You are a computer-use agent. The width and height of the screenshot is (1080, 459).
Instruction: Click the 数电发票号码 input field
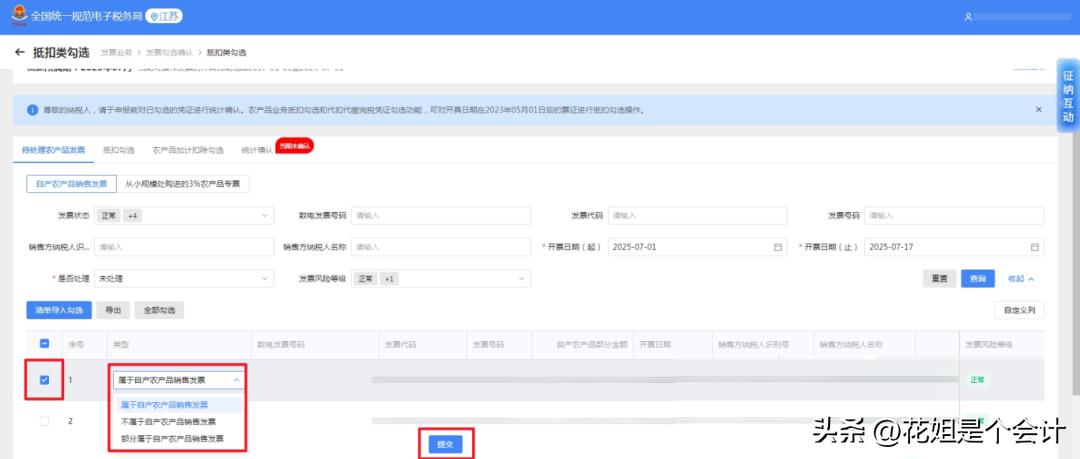click(442, 216)
